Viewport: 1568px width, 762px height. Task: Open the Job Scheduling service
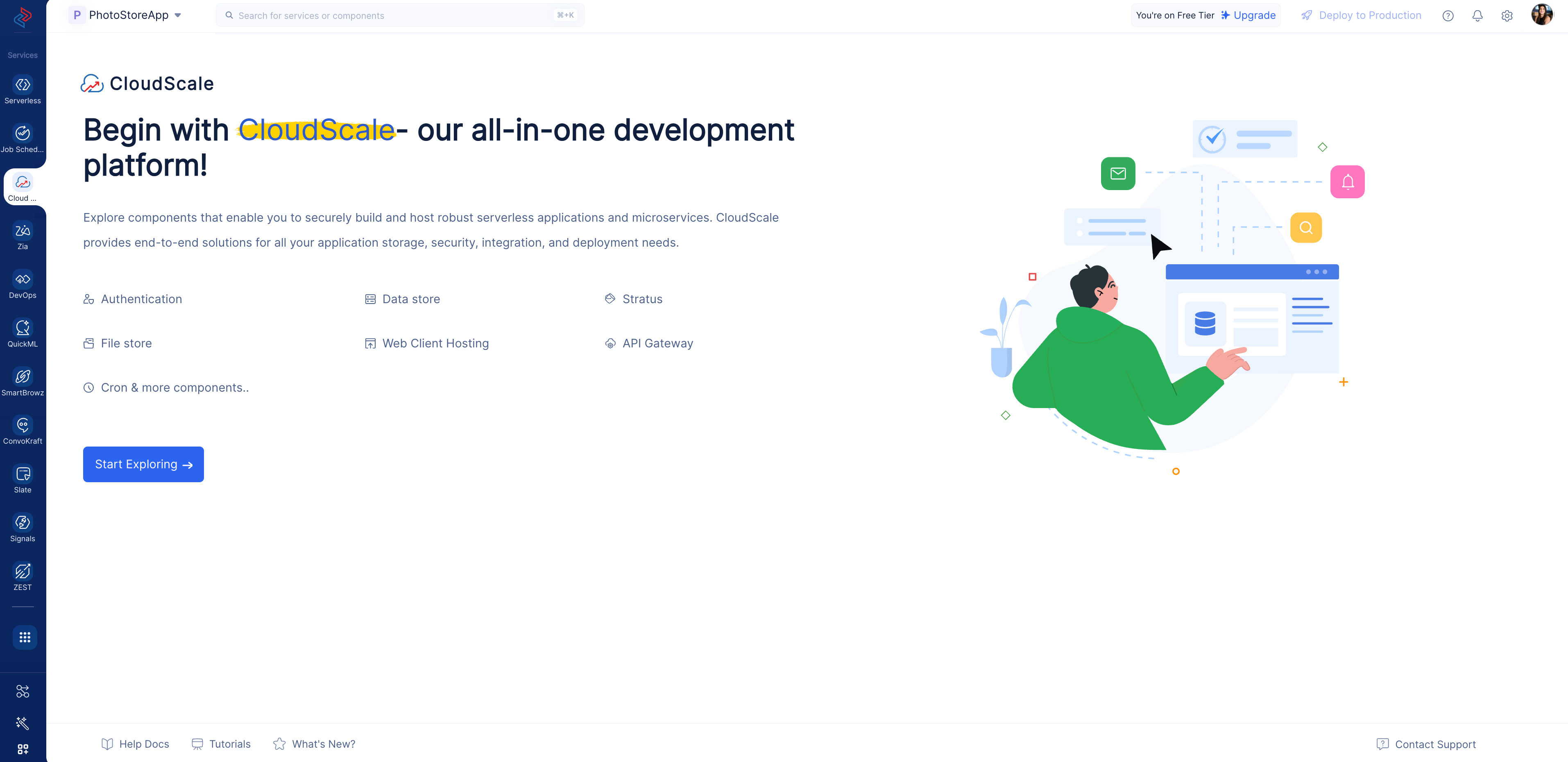coord(23,134)
